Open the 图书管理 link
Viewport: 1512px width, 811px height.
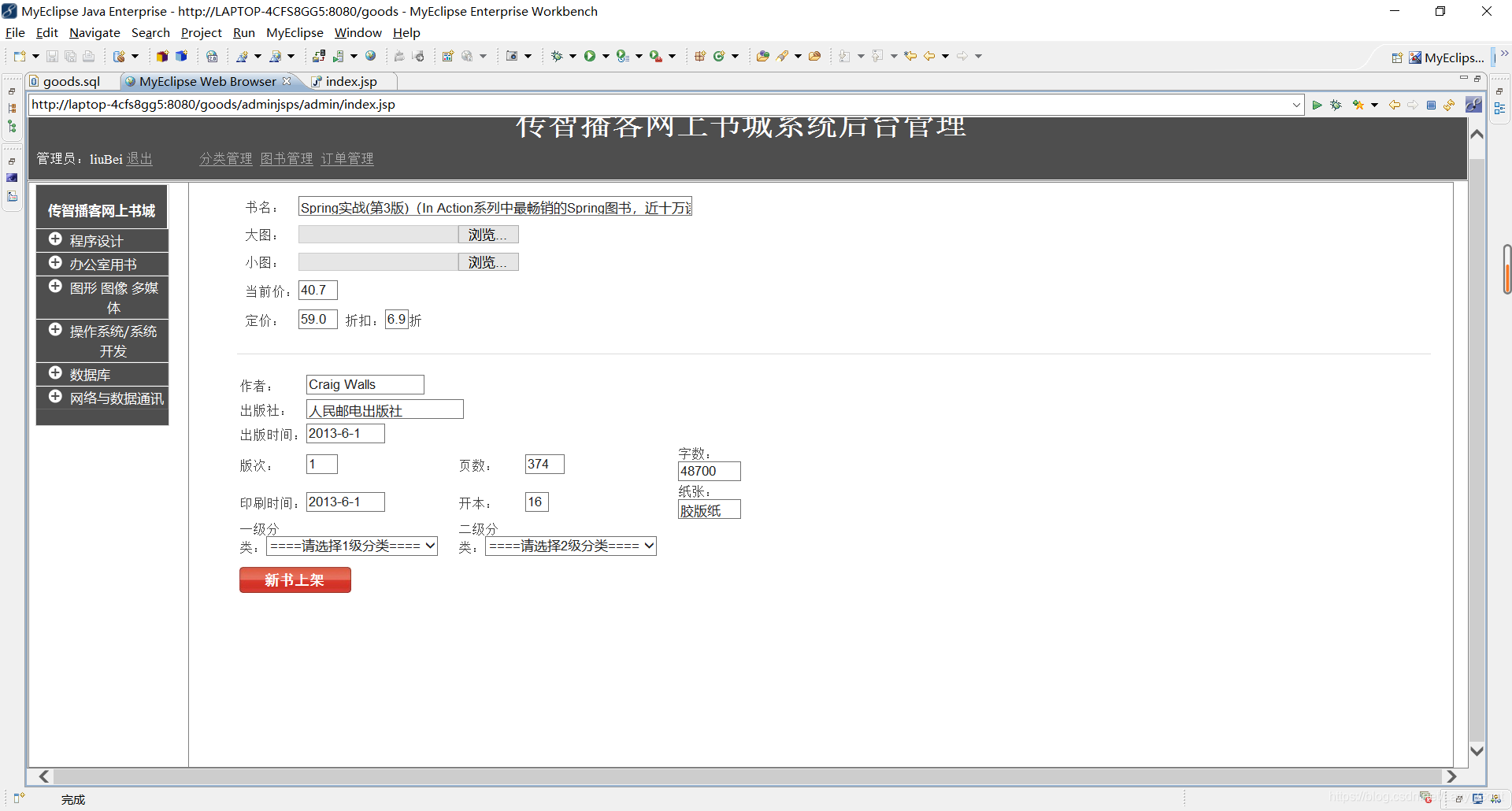[x=287, y=159]
